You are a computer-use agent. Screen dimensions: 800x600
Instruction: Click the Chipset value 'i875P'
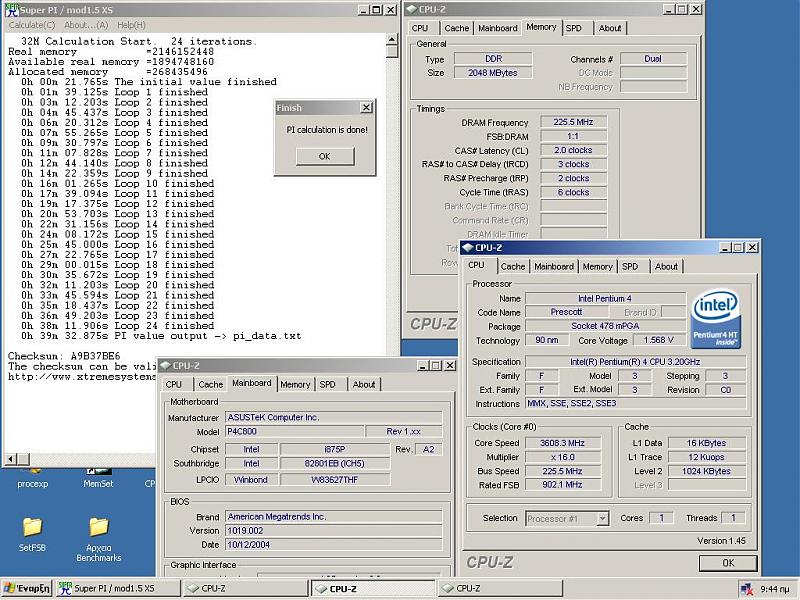point(335,449)
